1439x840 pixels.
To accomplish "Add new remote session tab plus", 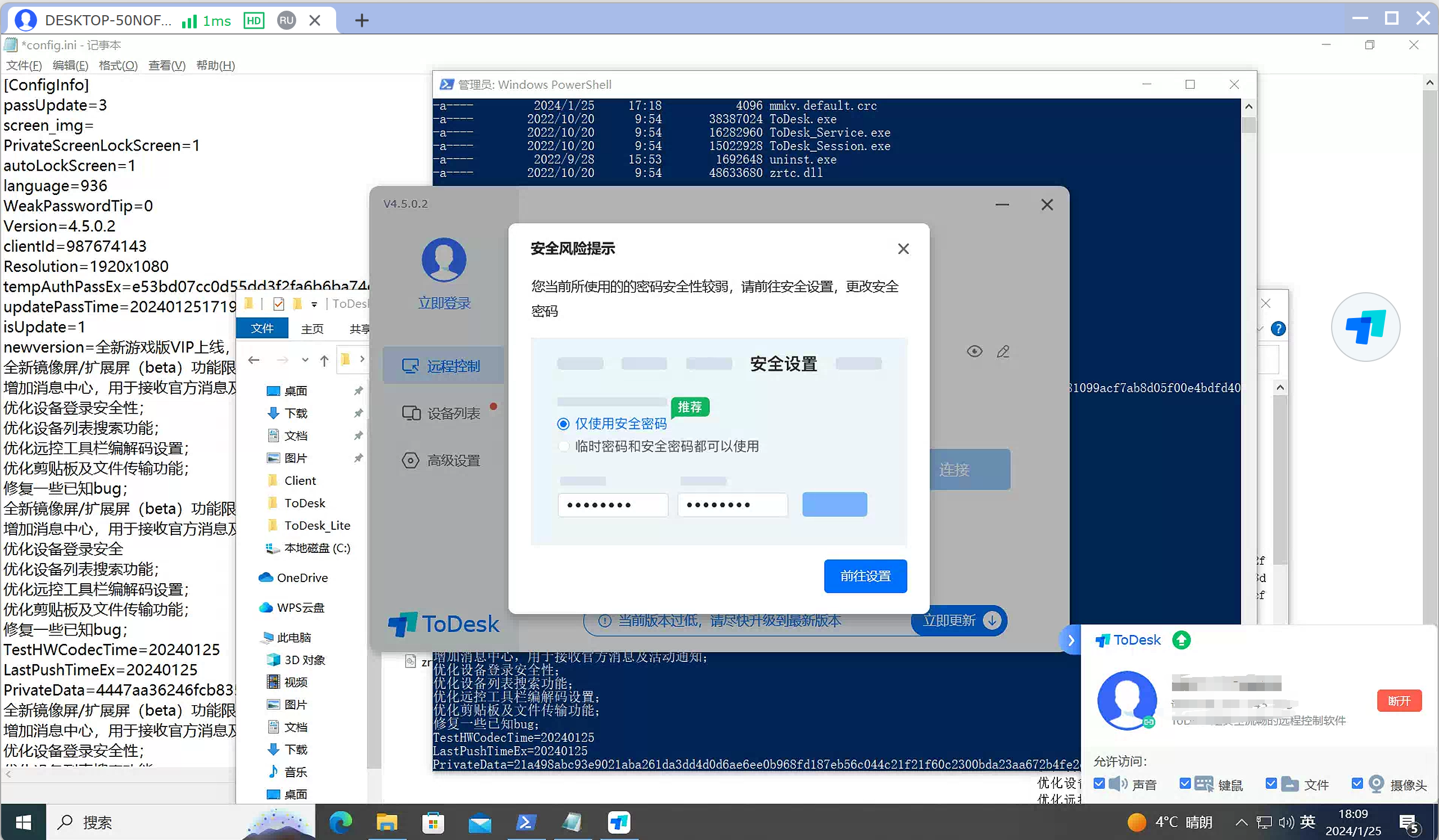I will coord(361,21).
